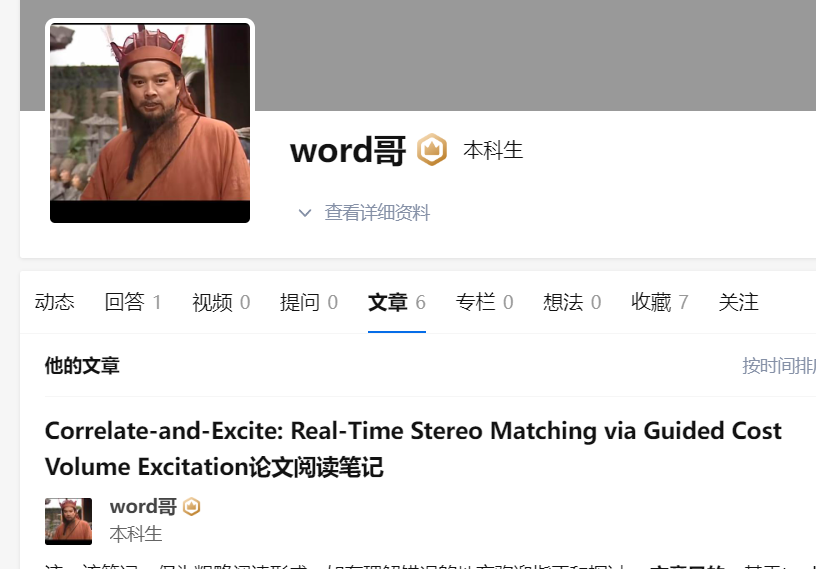Click the small author avatar below the article title
The width and height of the screenshot is (816, 569).
tap(68, 521)
